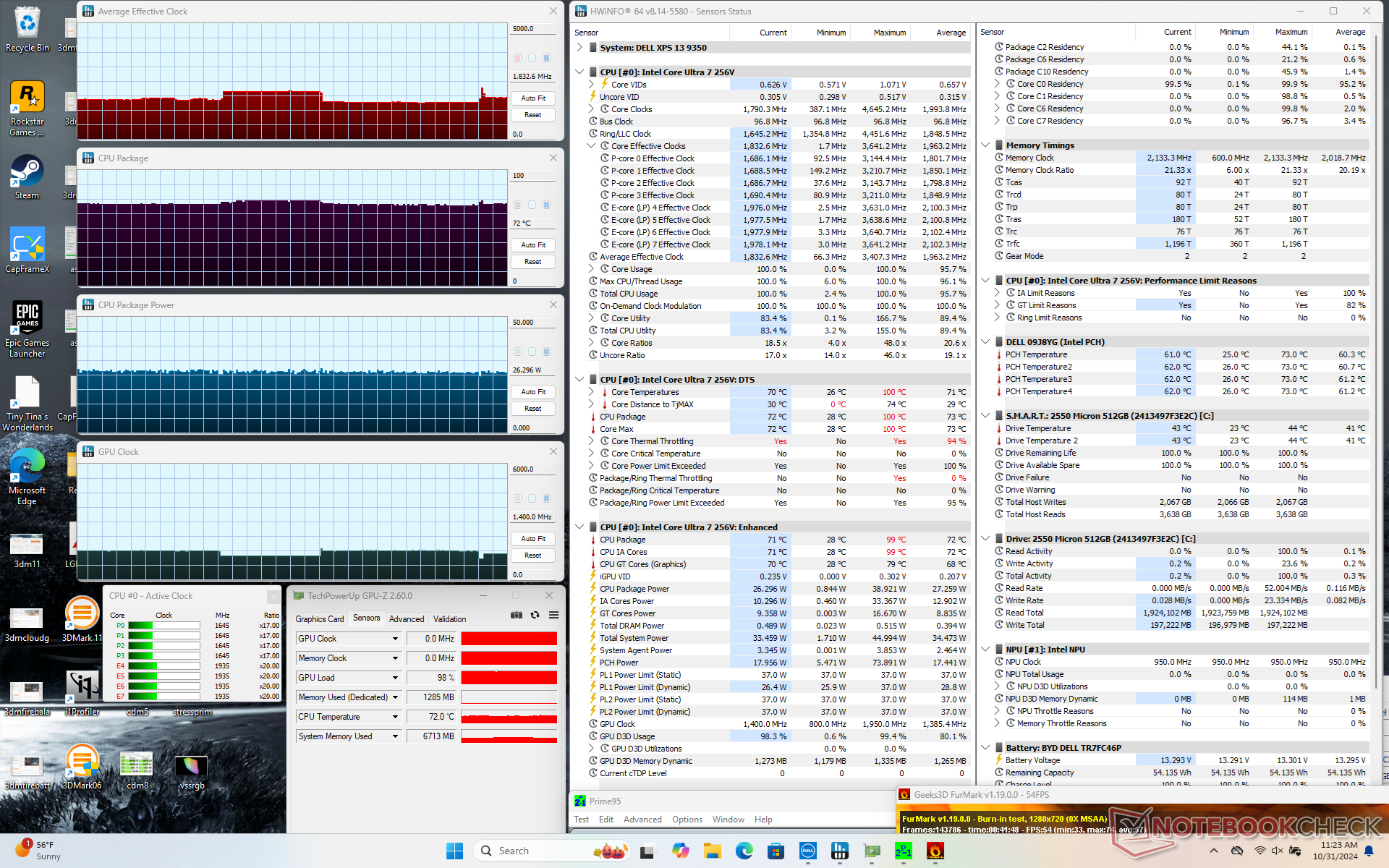Switch to the Advanced tab in GPU-Z

[x=407, y=619]
